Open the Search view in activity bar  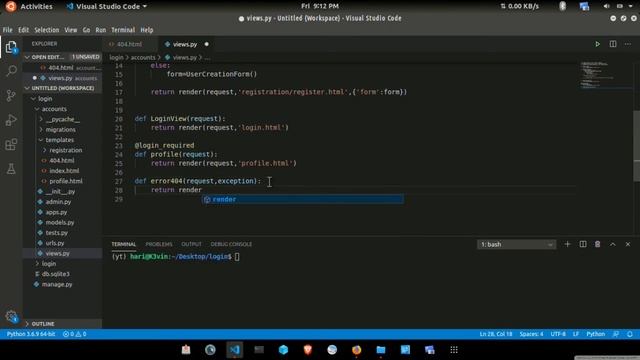click(x=11, y=71)
